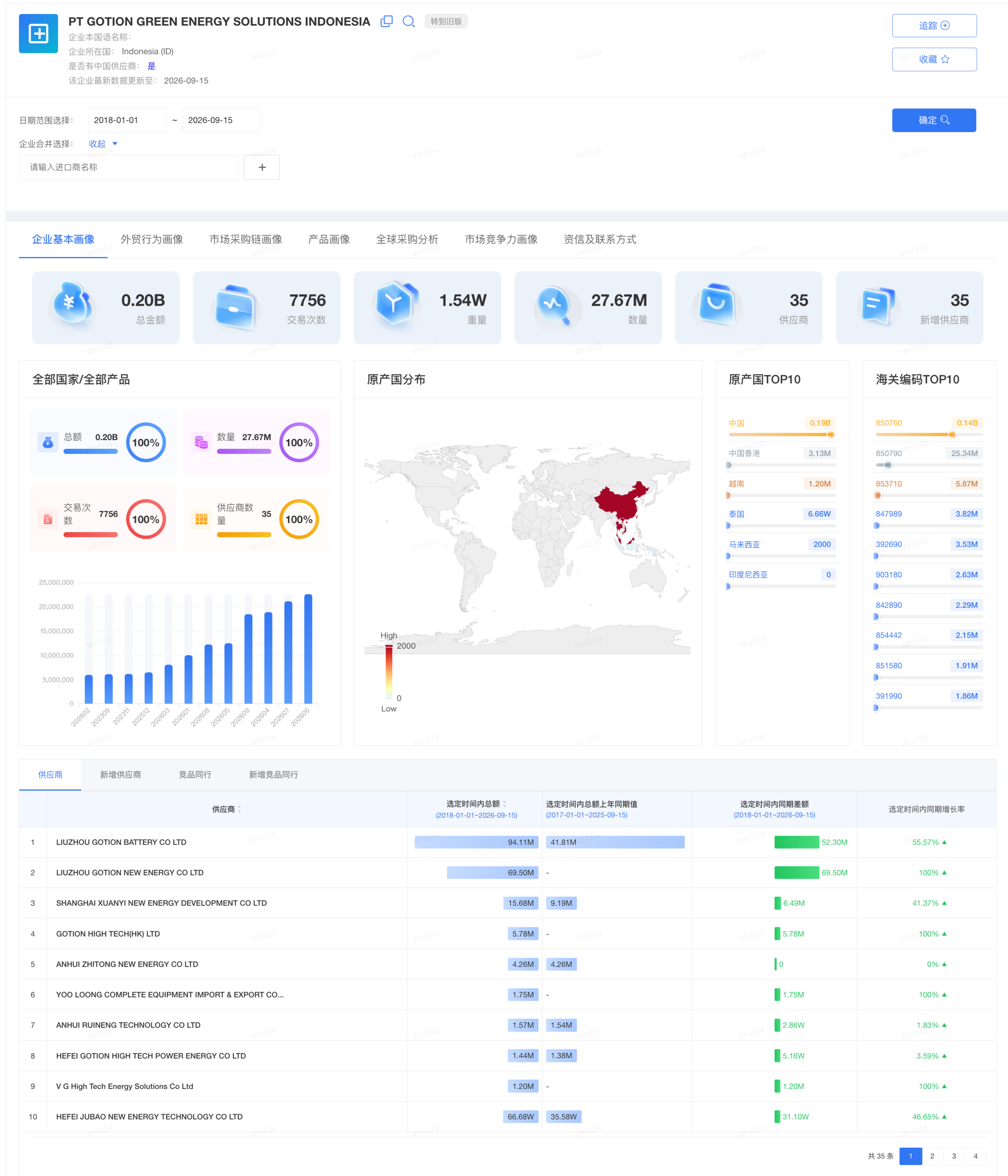Click the 供应商数量 orange grid icon
Image resolution: width=1008 pixels, height=1176 pixels.
(201, 519)
